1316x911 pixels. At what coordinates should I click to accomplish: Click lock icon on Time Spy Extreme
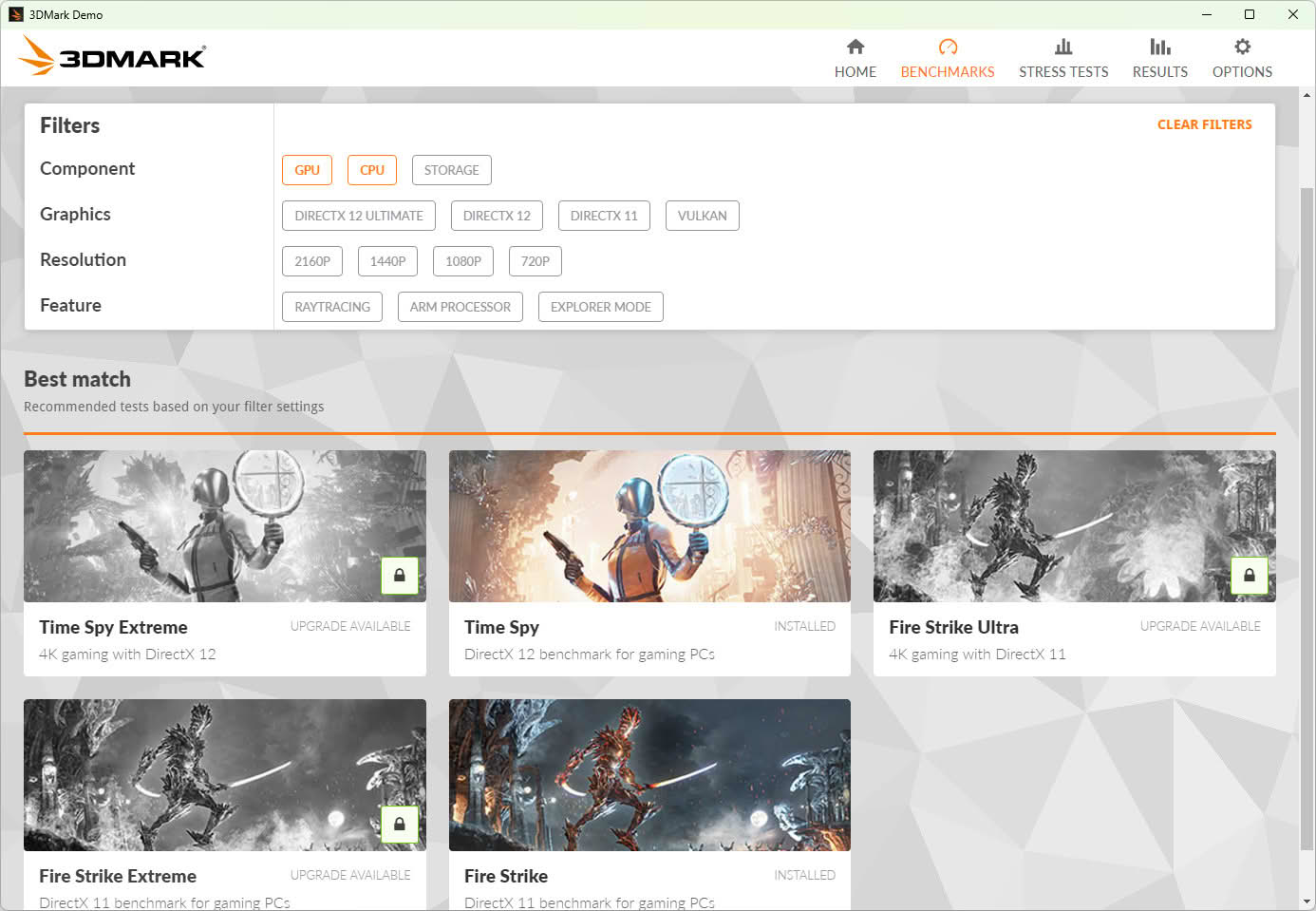[400, 576]
